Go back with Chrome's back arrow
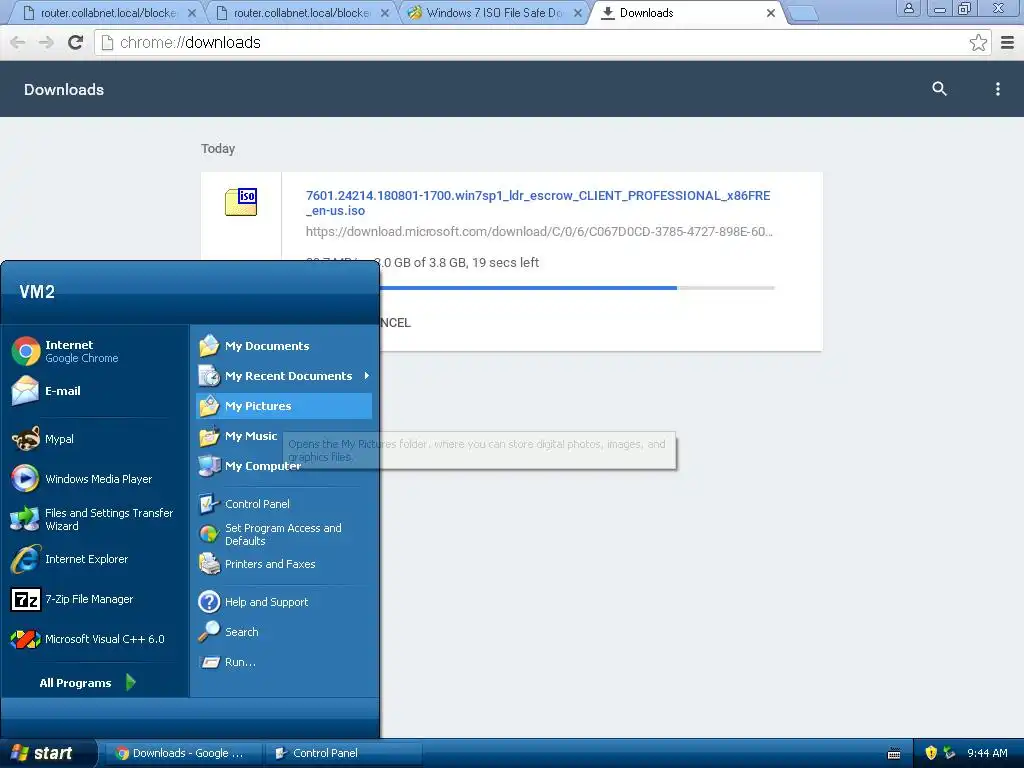 18,42
